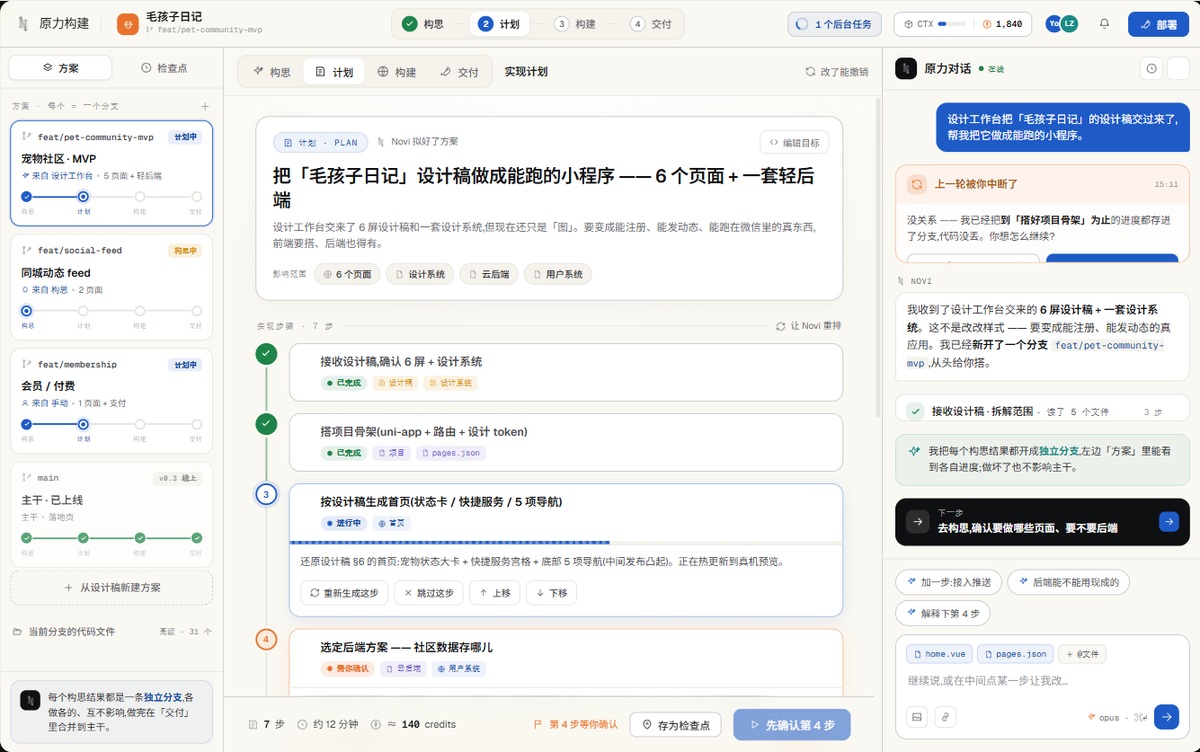Click the chat history clock icon
The width and height of the screenshot is (1200, 752).
point(1151,69)
